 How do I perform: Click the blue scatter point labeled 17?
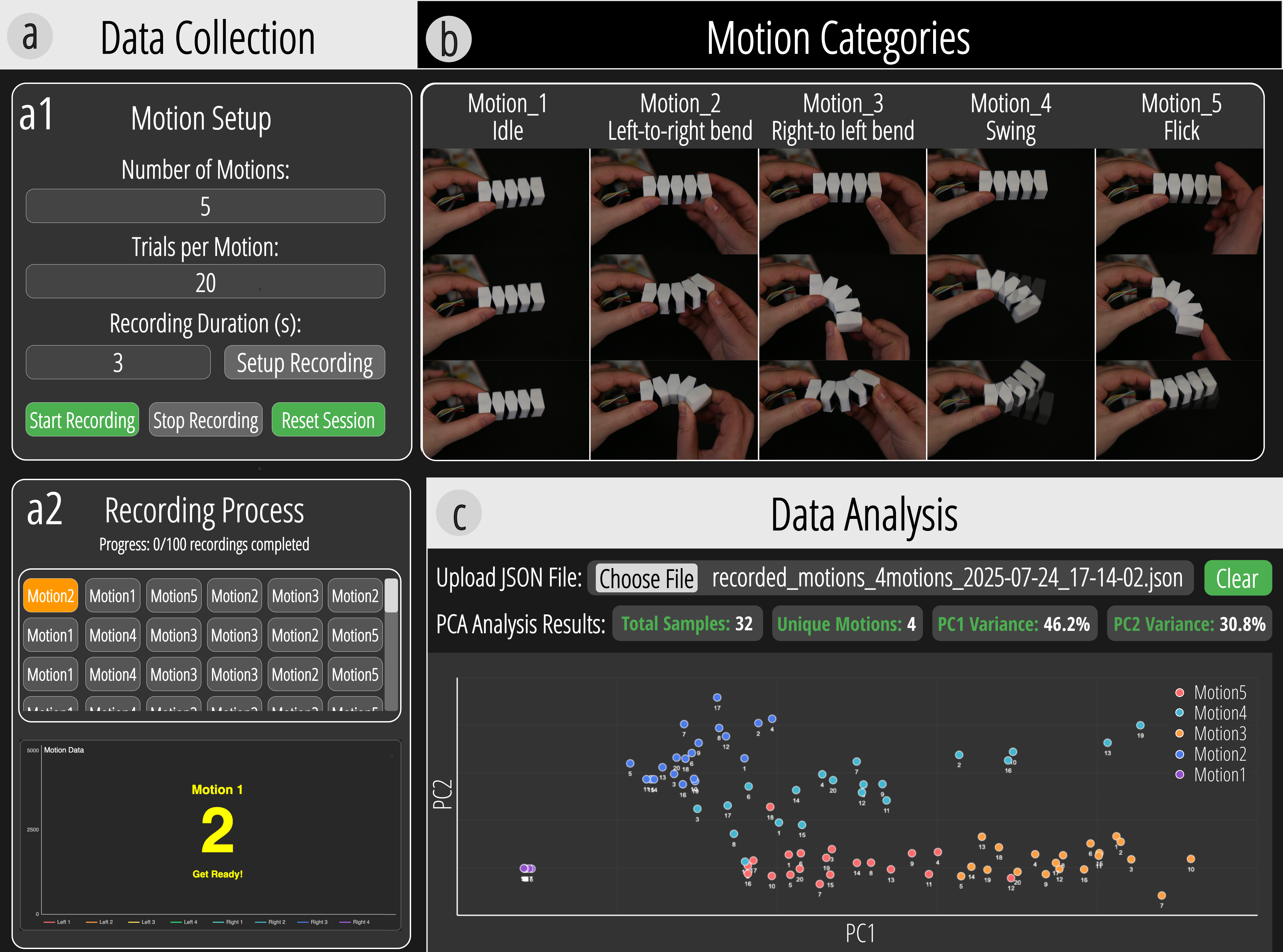[717, 697]
